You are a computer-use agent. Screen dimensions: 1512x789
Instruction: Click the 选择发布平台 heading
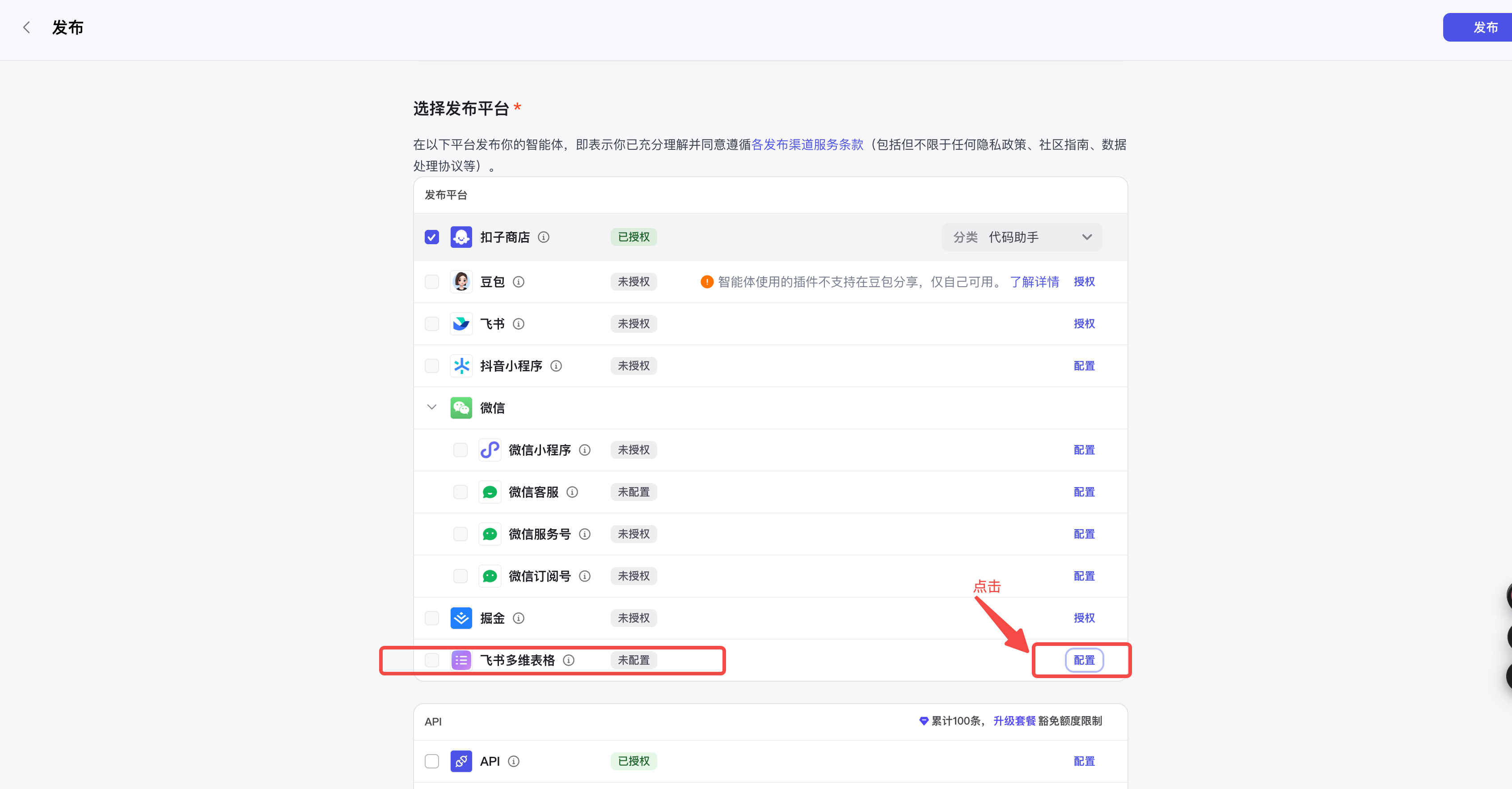pos(461,109)
